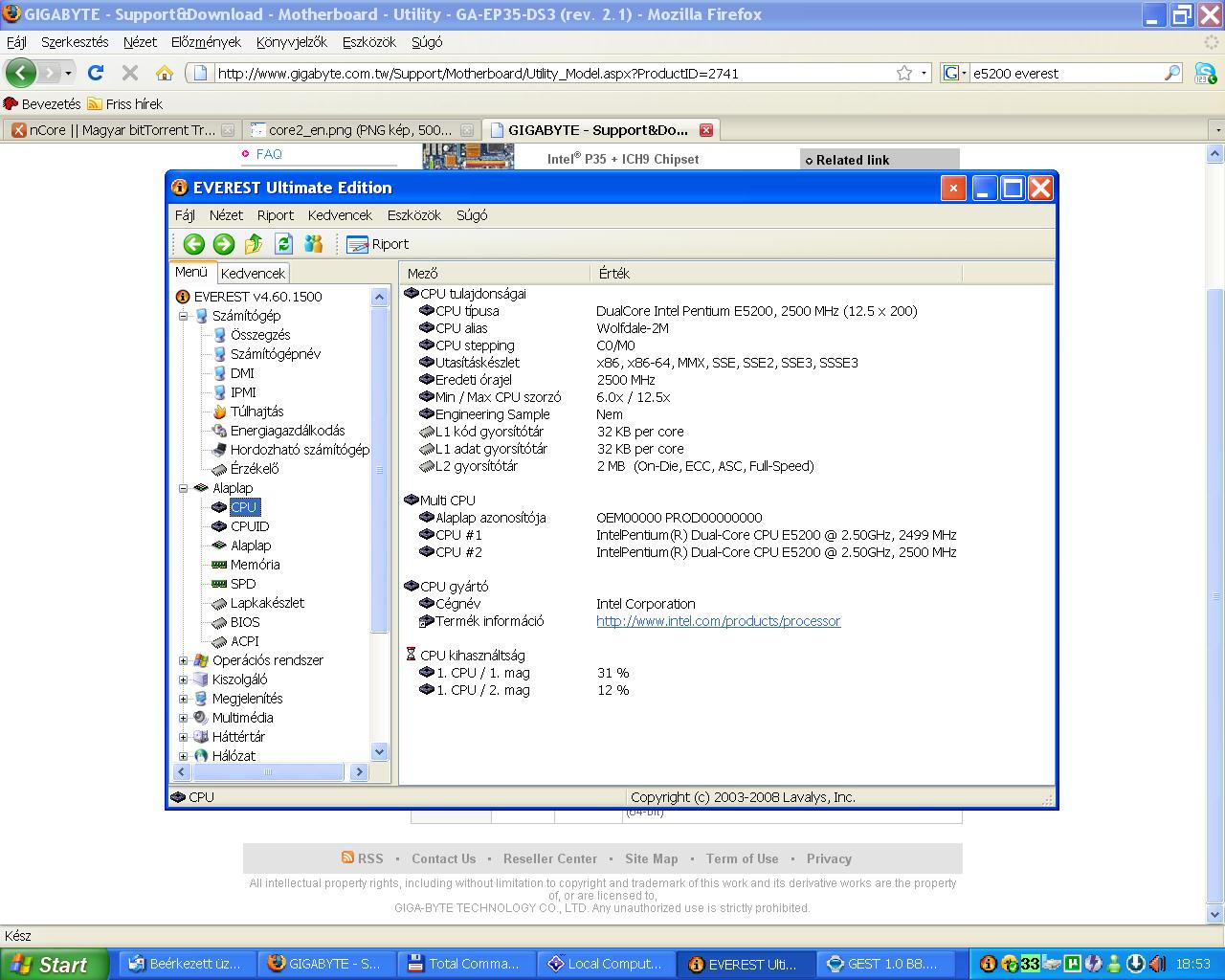Open EVEREST Nézet menu
The height and width of the screenshot is (980, 1225).
tap(226, 215)
